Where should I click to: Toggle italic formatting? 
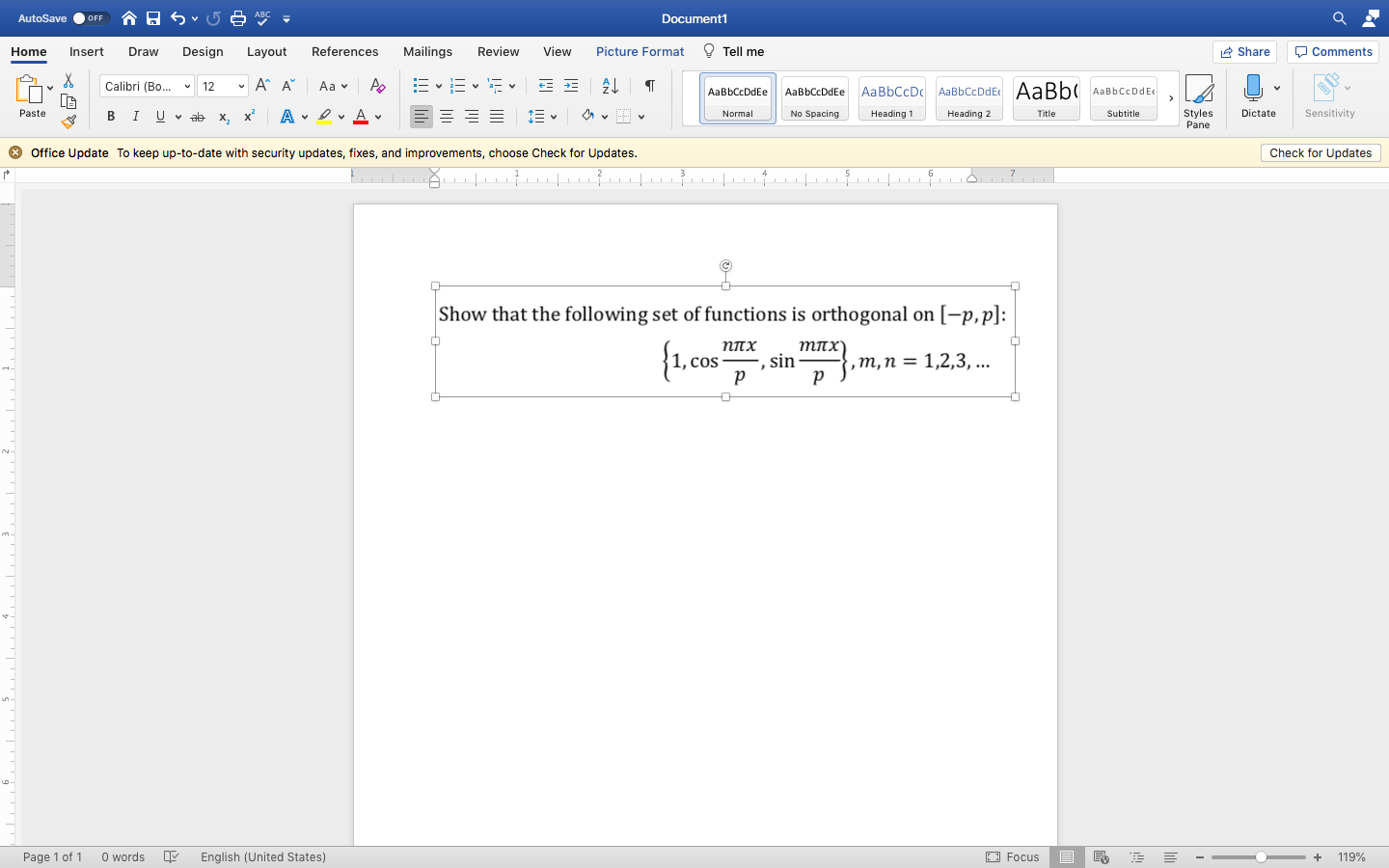click(136, 116)
